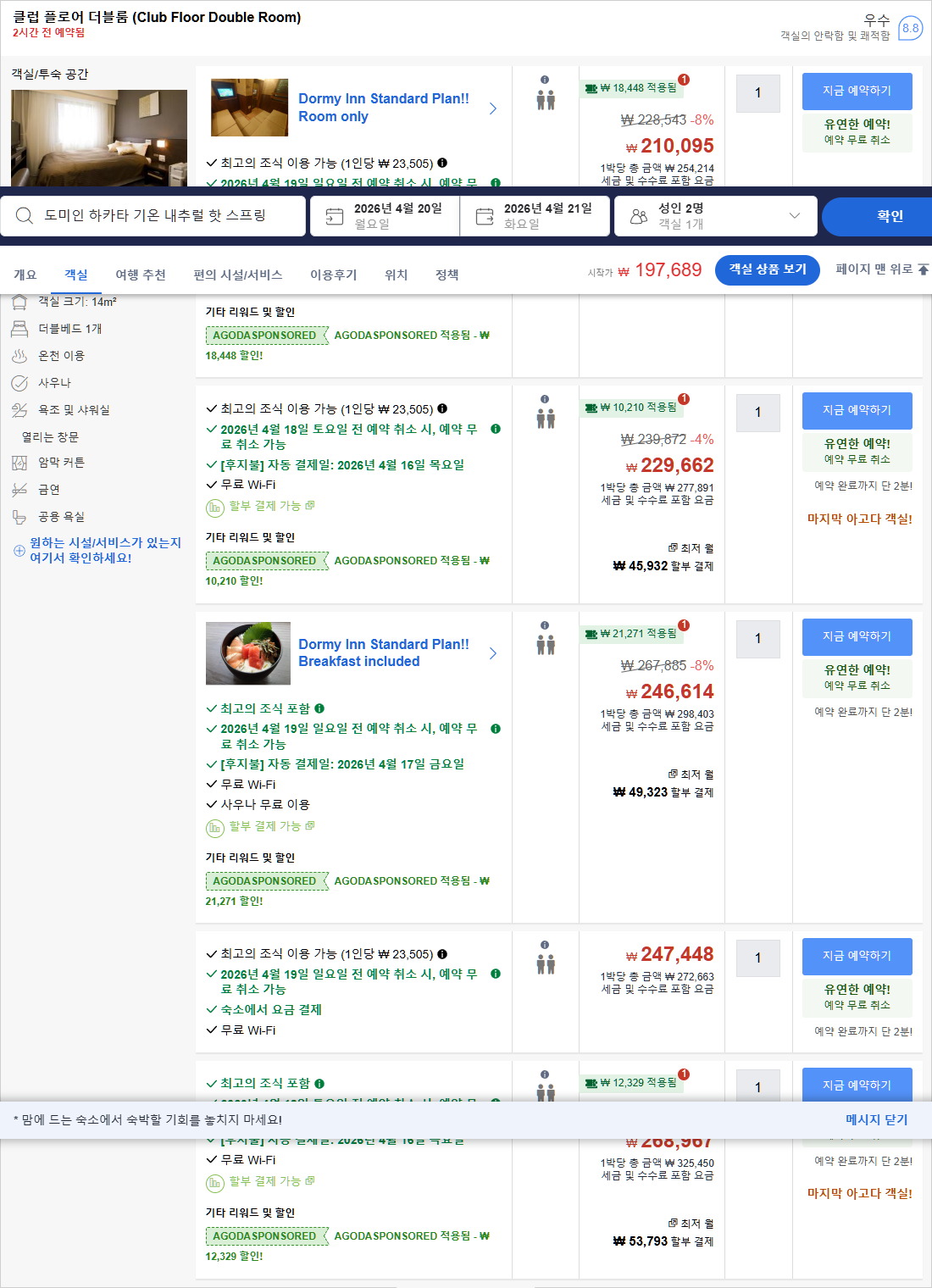Switch to the 개요 tab

[x=25, y=275]
